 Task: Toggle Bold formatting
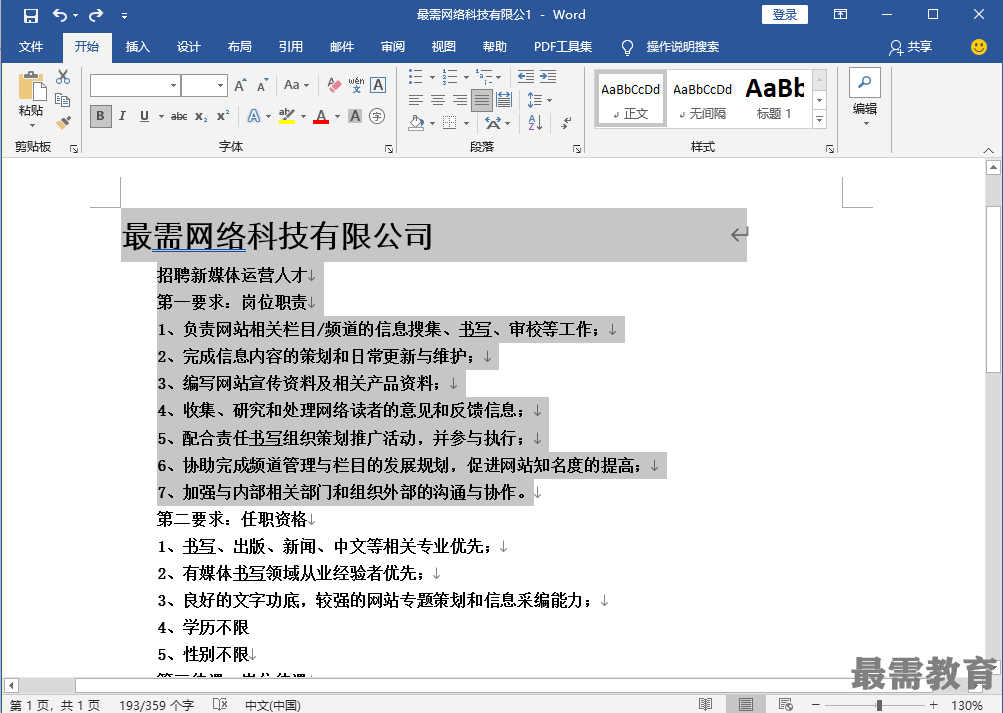click(x=100, y=116)
